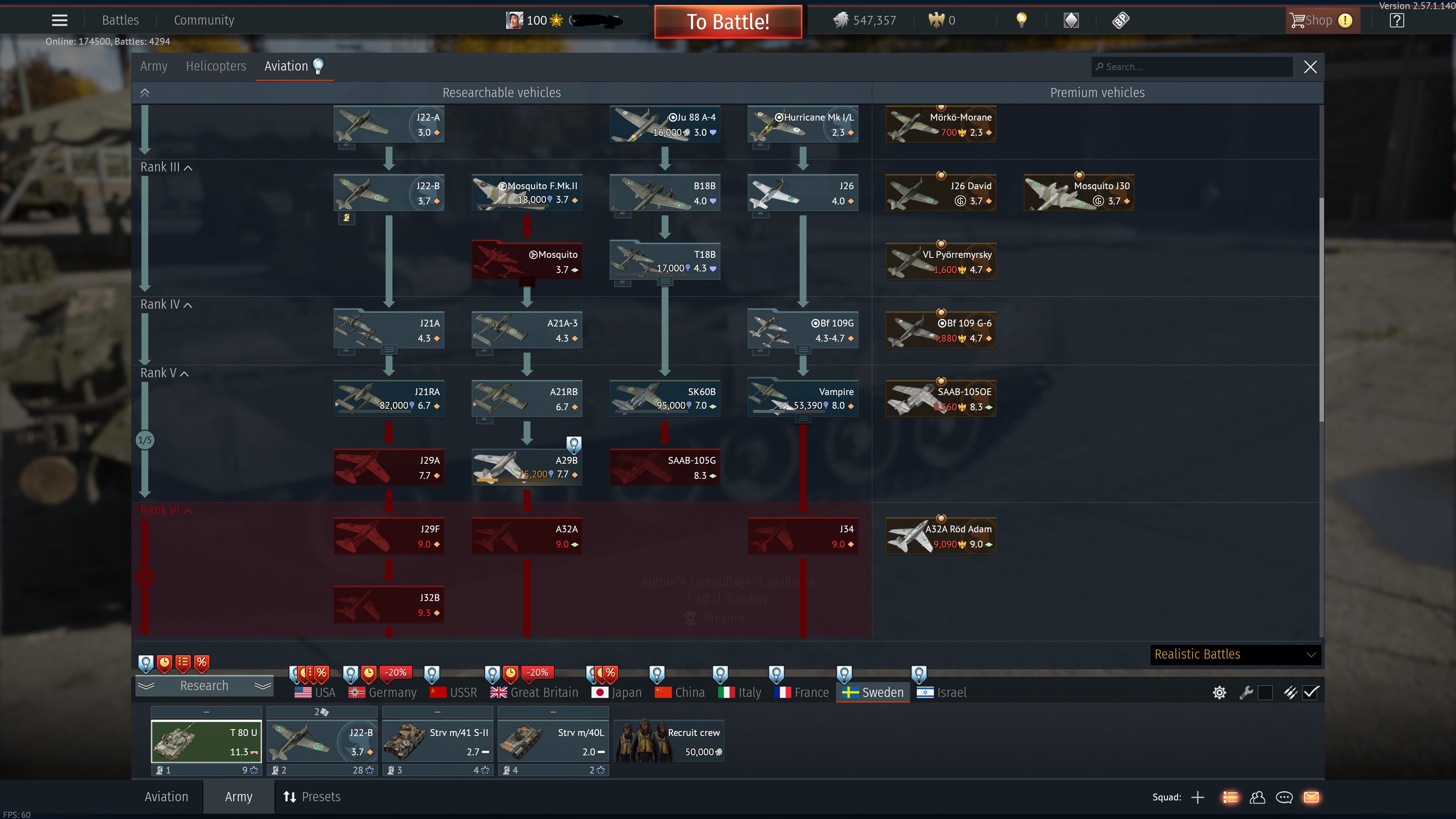Expand the Bf 109G vehicle group
The height and width of the screenshot is (819, 1456).
pyautogui.click(x=803, y=350)
